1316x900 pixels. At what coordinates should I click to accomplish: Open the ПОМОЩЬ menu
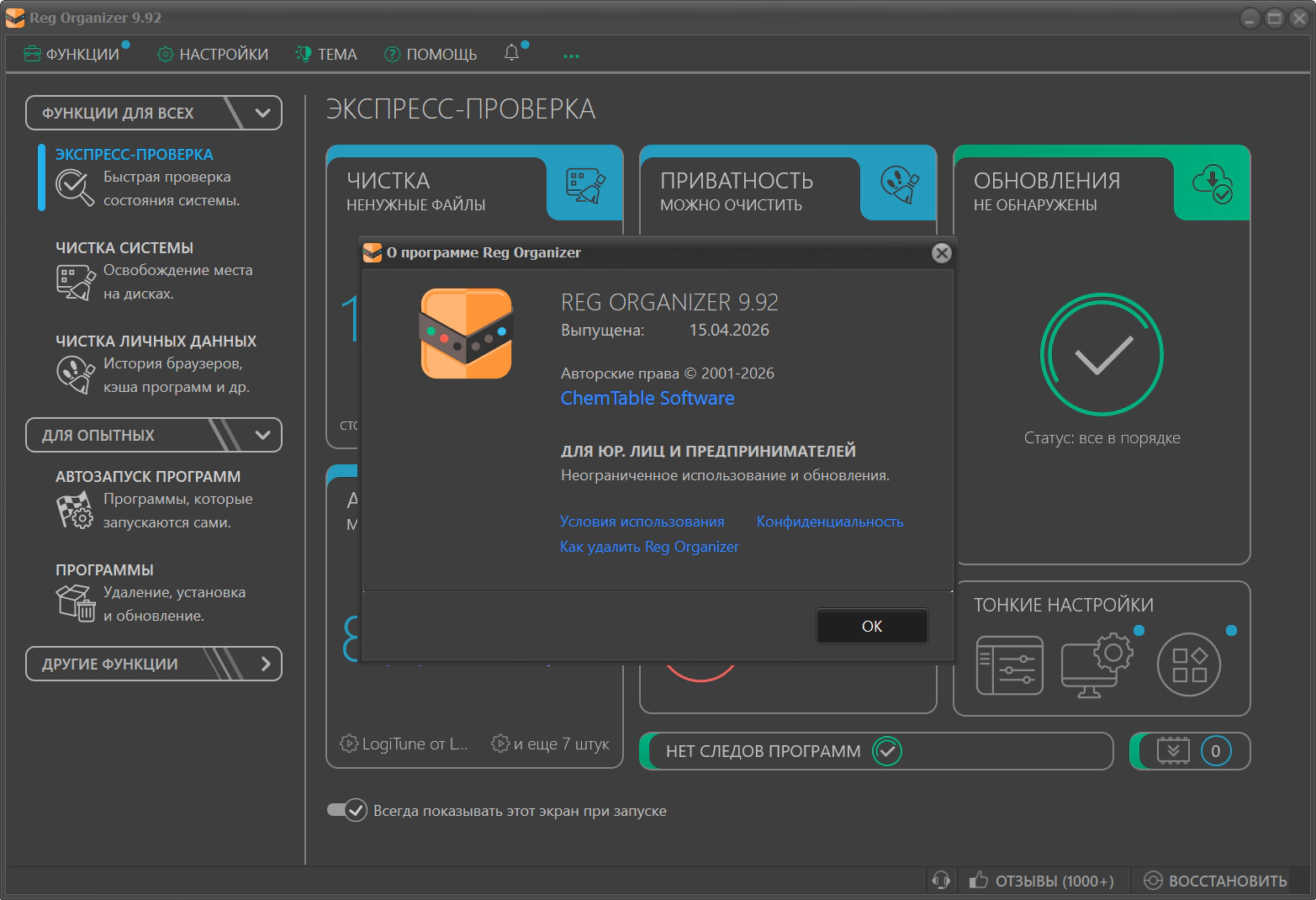(431, 54)
